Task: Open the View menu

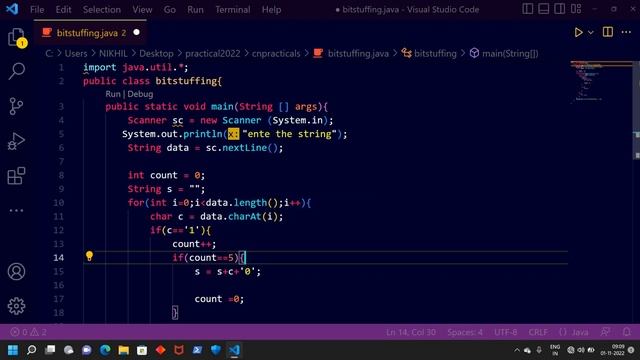Action: (142, 9)
